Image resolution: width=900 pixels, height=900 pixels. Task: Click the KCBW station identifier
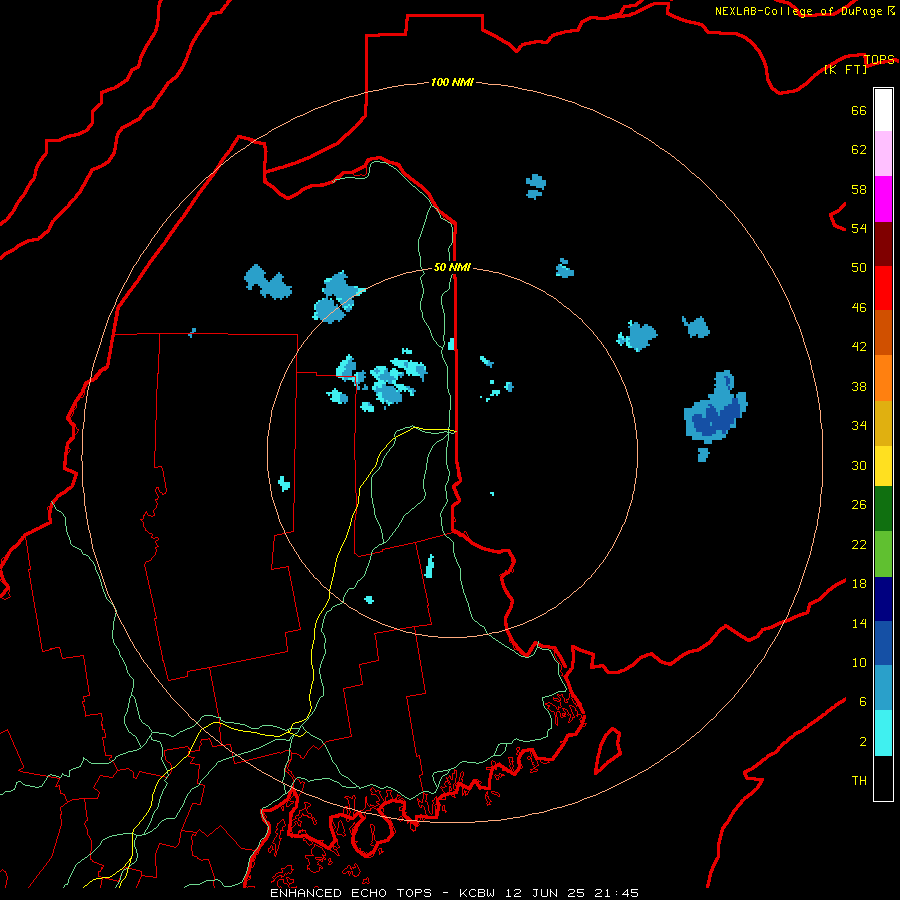[479, 893]
